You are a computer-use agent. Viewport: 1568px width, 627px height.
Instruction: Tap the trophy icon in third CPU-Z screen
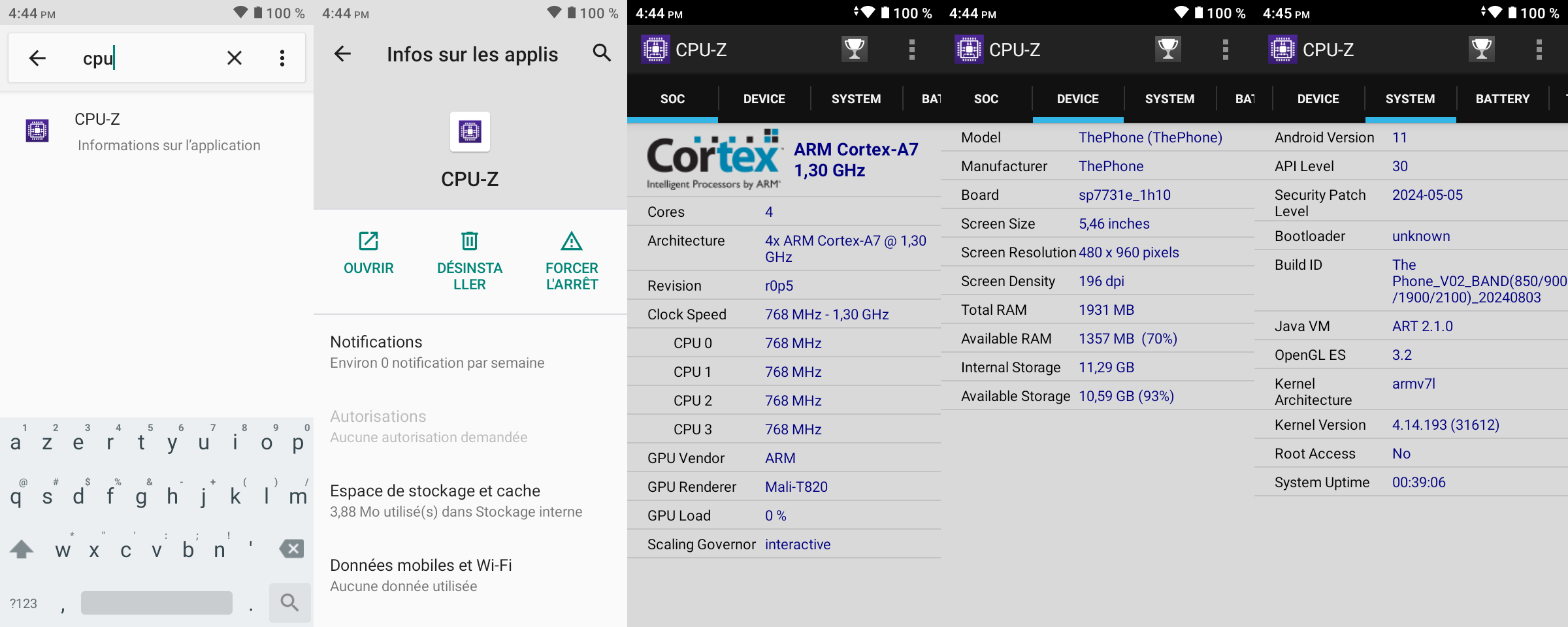pyautogui.click(x=1481, y=49)
